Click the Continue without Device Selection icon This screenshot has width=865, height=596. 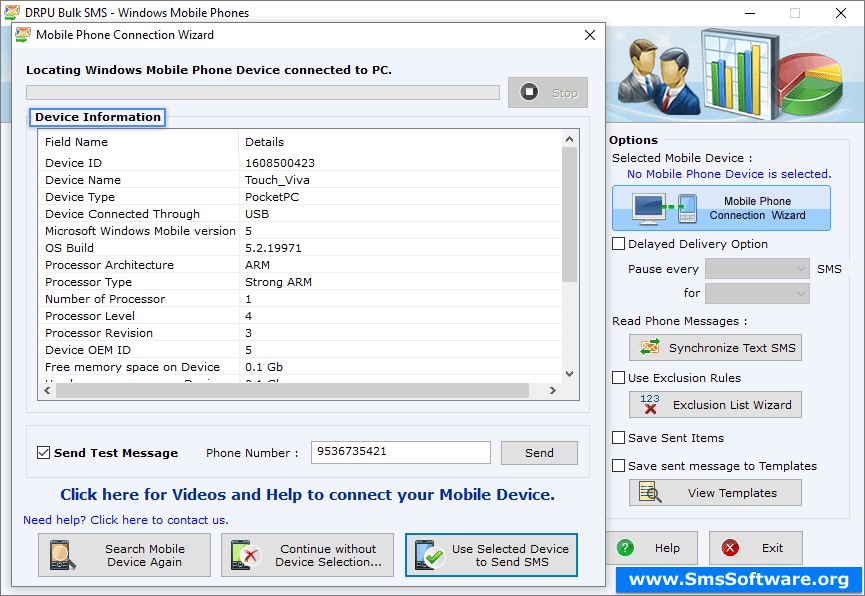246,555
